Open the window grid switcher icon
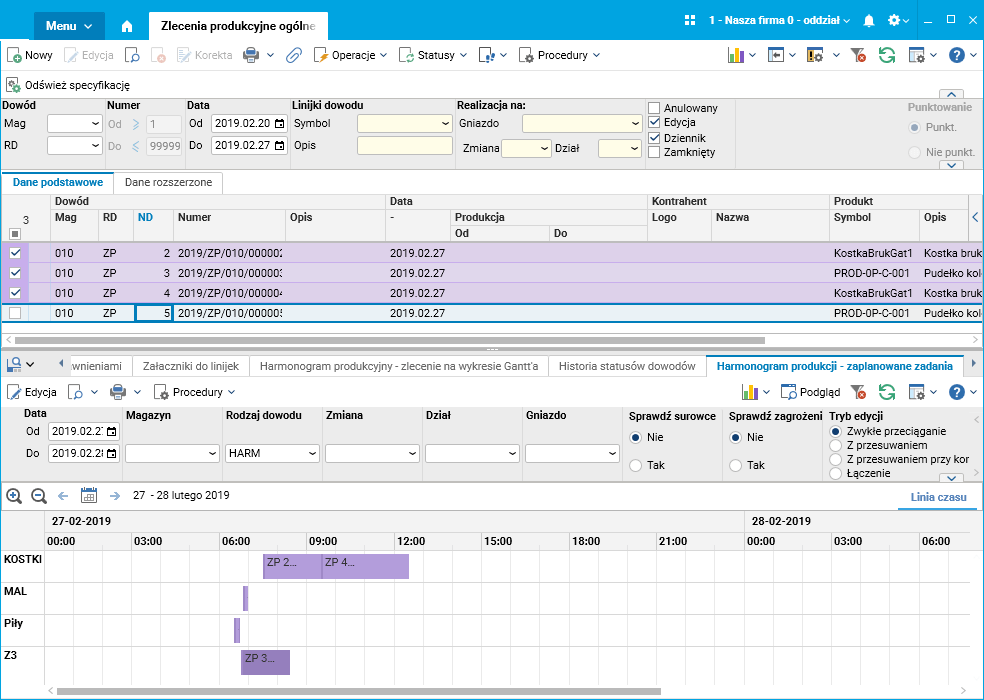This screenshot has height=700, width=984. [x=690, y=20]
